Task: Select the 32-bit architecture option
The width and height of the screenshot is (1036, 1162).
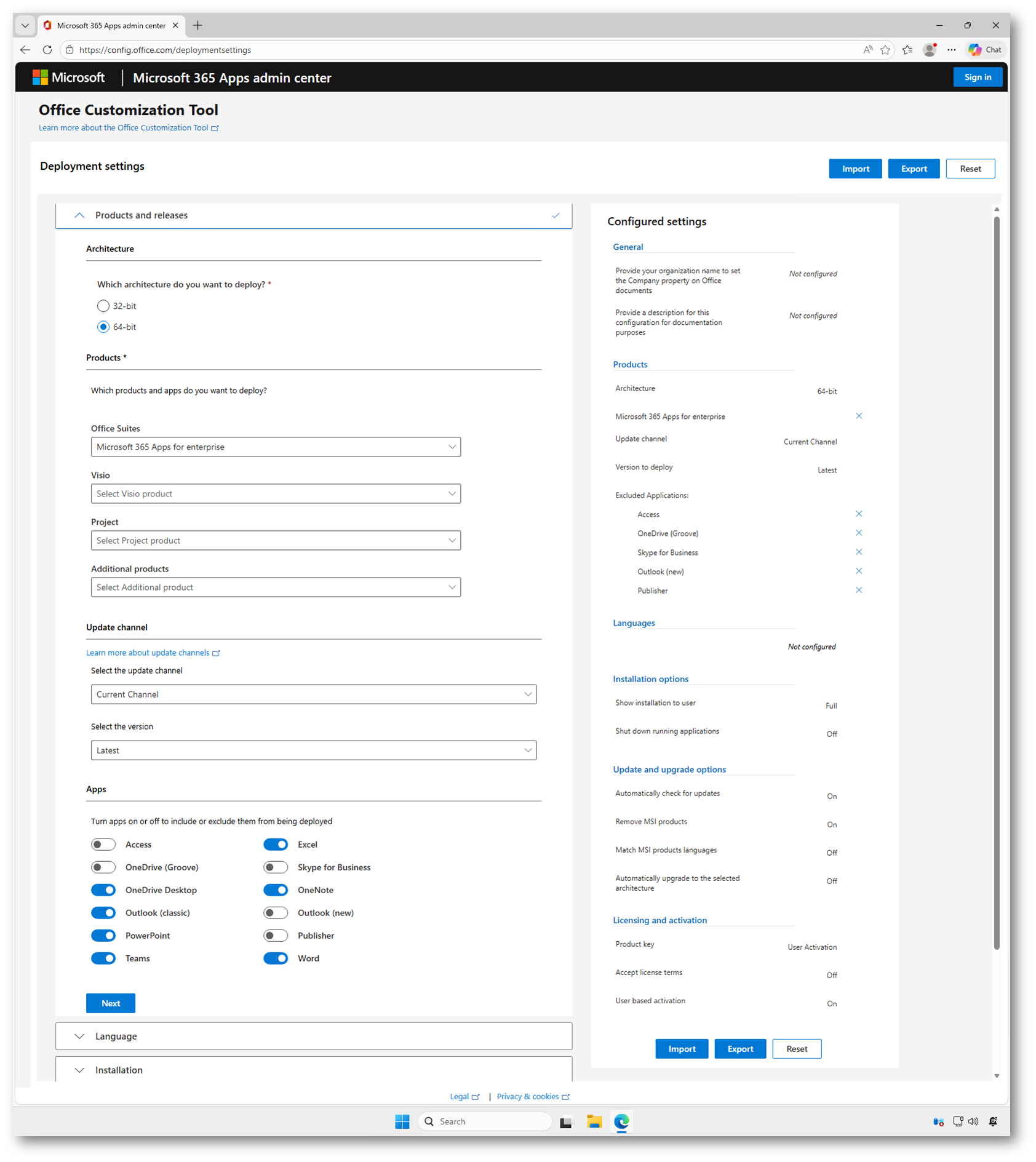Action: click(103, 306)
